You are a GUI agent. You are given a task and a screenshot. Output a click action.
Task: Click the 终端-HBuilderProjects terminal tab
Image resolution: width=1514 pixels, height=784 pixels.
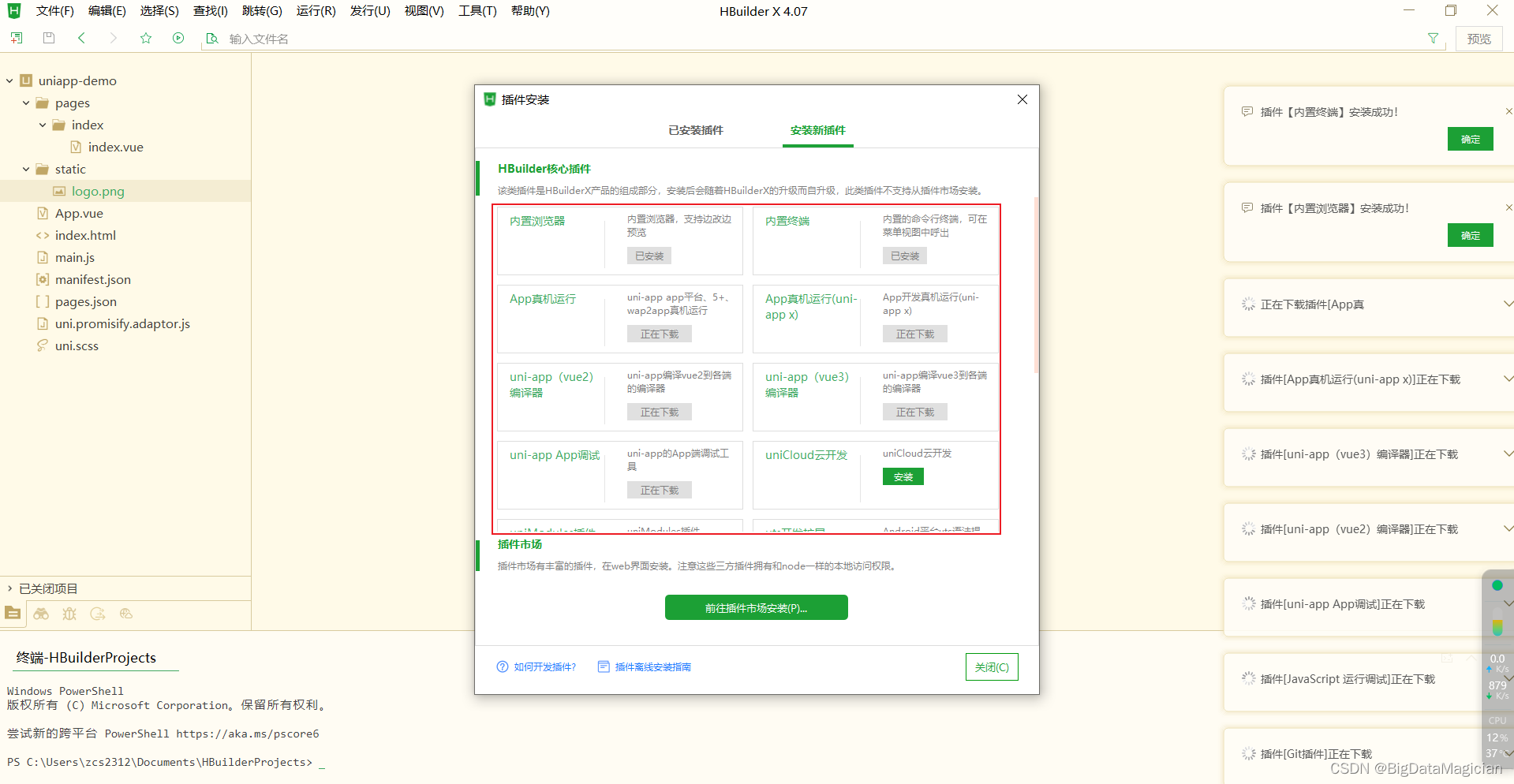tap(86, 657)
